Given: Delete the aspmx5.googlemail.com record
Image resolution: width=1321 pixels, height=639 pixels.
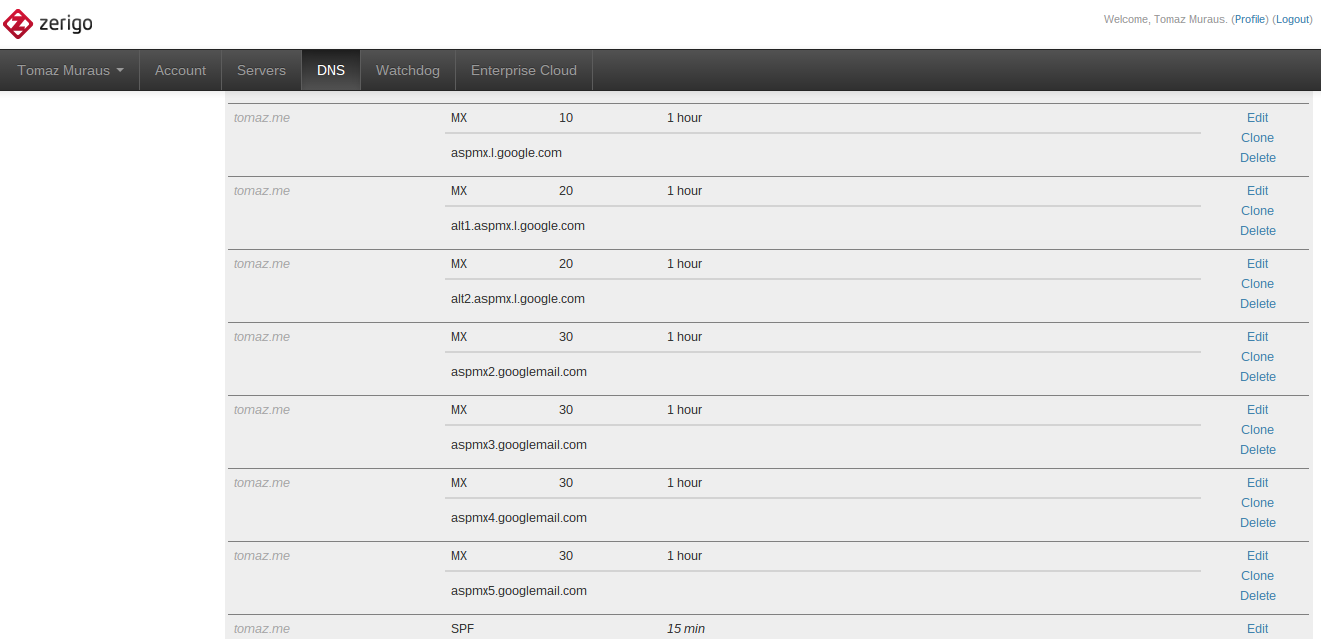Looking at the screenshot, I should (1258, 595).
